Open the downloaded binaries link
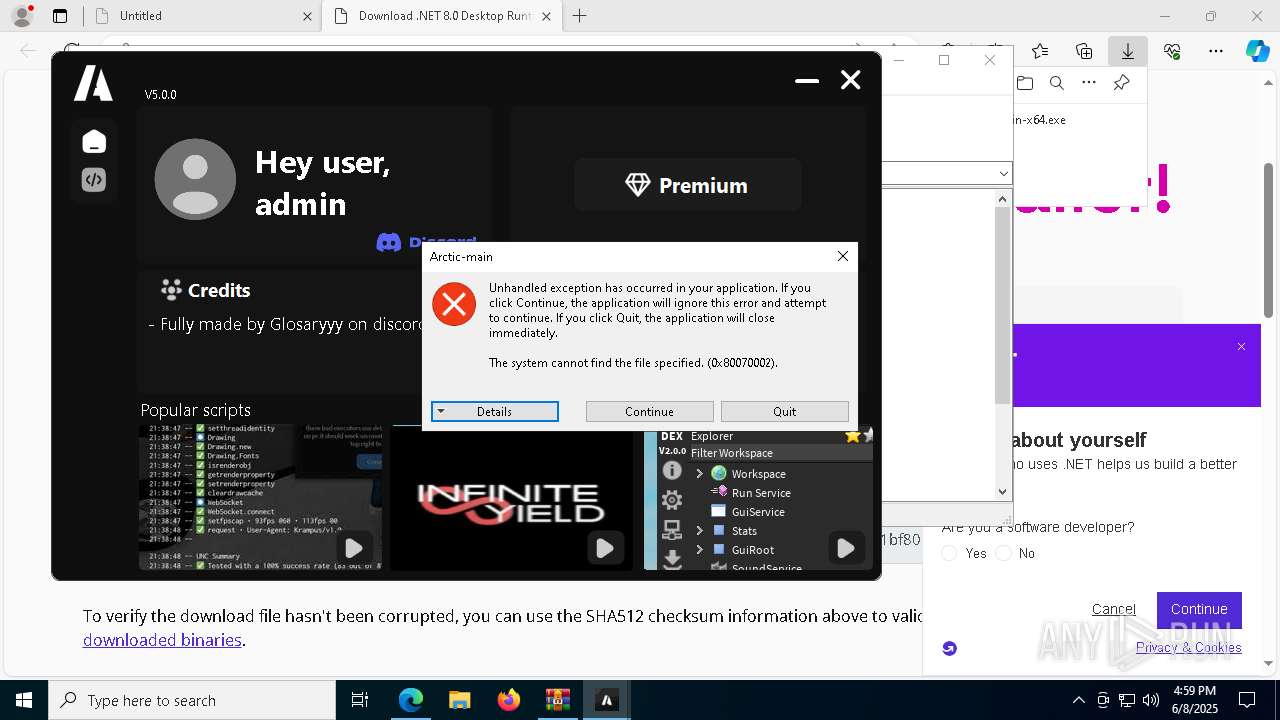This screenshot has width=1280, height=720. coord(162,640)
